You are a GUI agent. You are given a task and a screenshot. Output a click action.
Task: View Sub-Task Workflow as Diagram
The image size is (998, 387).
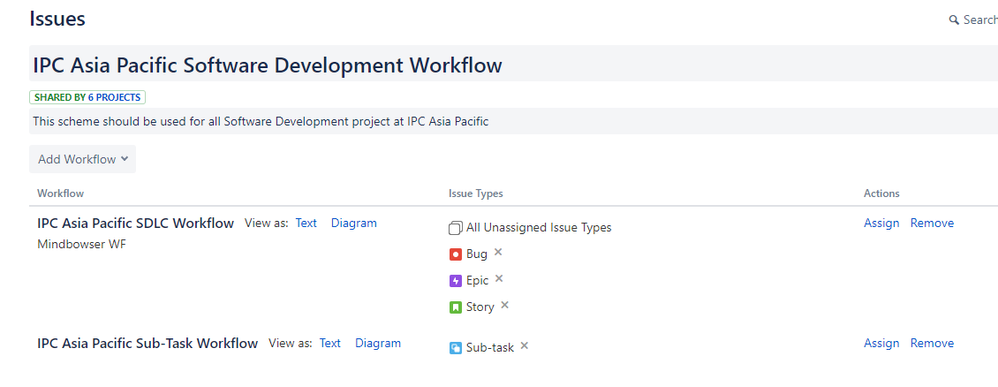click(x=378, y=343)
